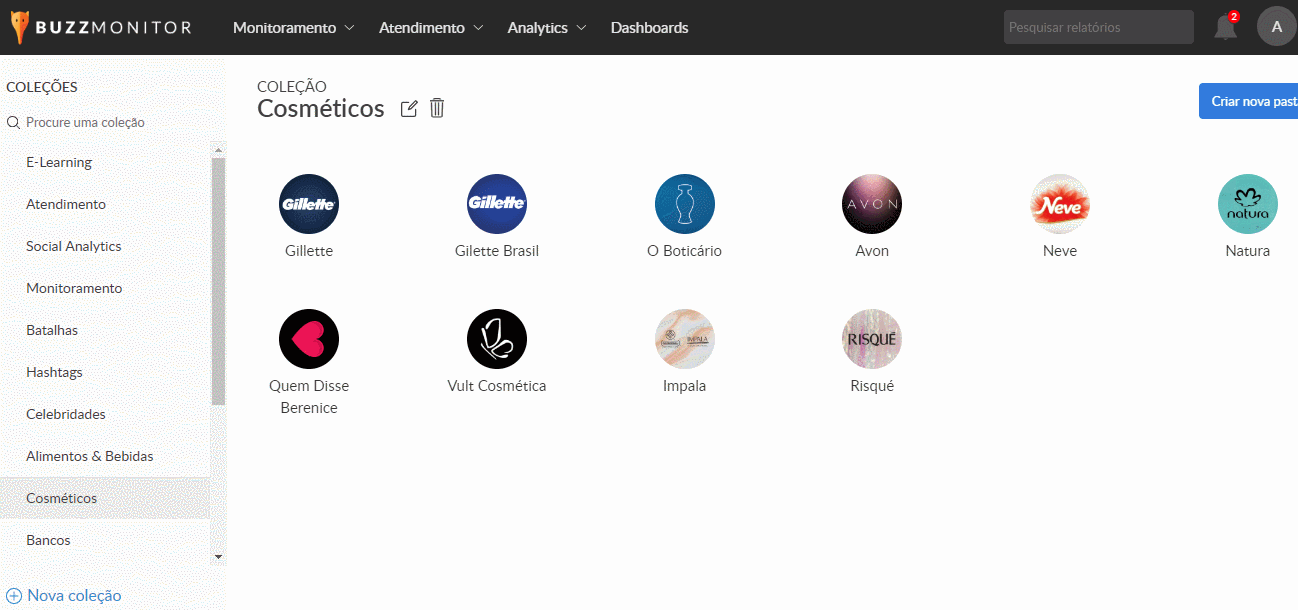Select the Hashtags collection in sidebar
The image size is (1298, 610).
pyautogui.click(x=54, y=372)
